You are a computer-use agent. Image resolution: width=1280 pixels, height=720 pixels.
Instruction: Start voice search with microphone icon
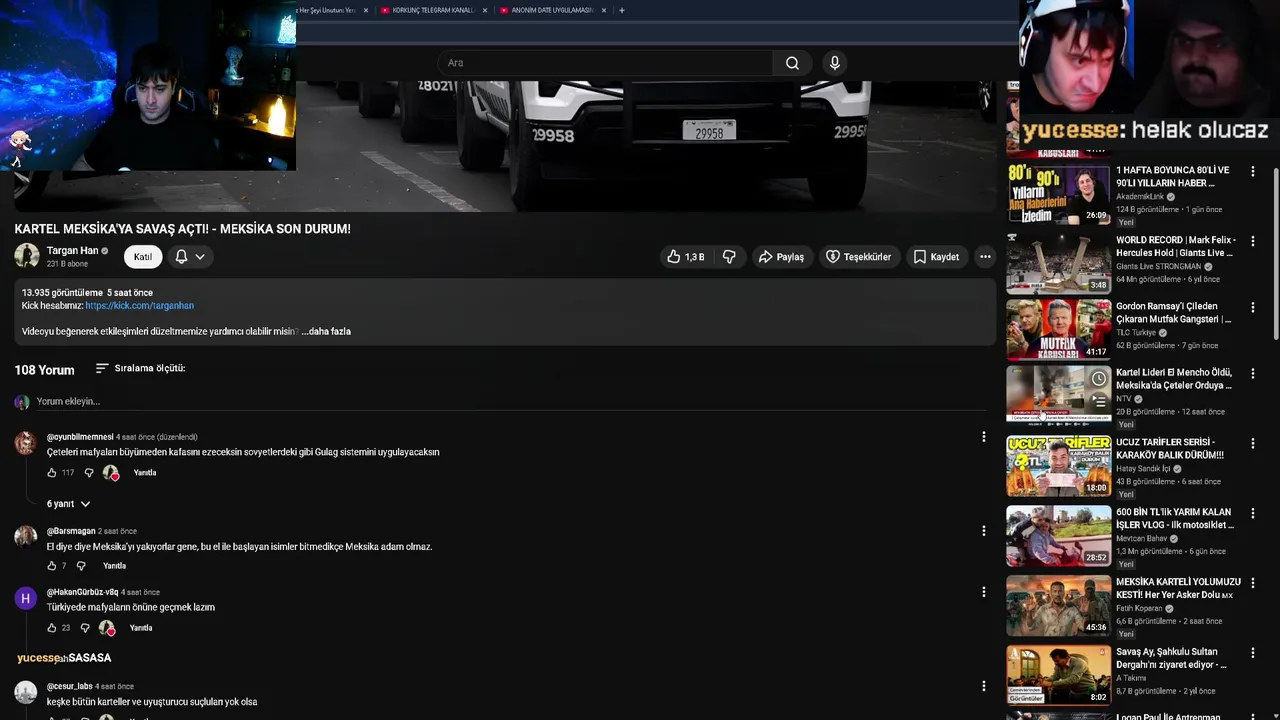click(835, 63)
